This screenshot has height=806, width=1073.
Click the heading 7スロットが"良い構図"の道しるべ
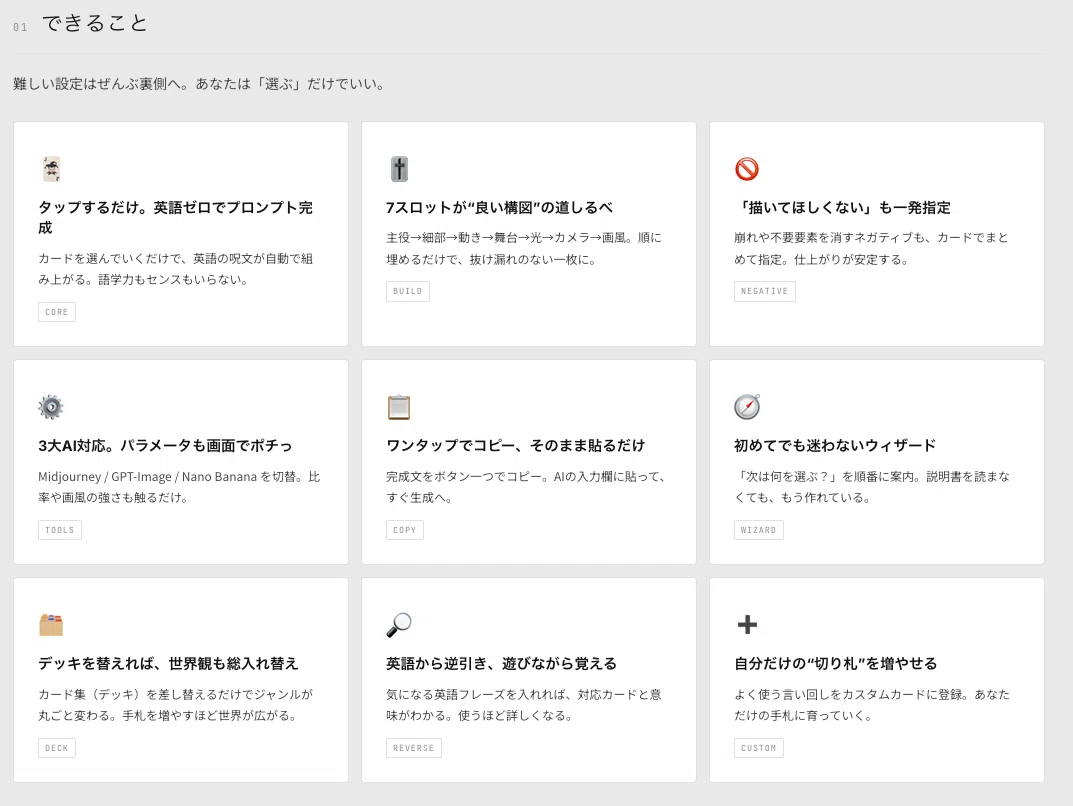[x=500, y=207]
